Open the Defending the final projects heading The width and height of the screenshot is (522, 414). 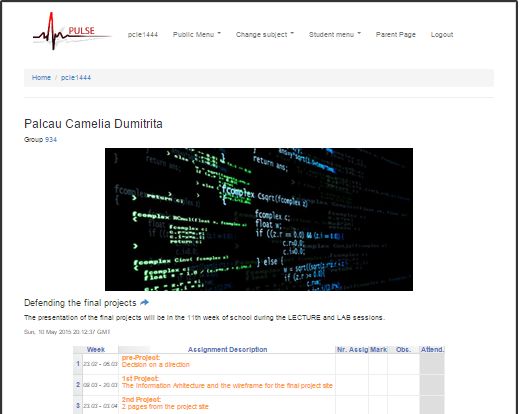click(80, 303)
